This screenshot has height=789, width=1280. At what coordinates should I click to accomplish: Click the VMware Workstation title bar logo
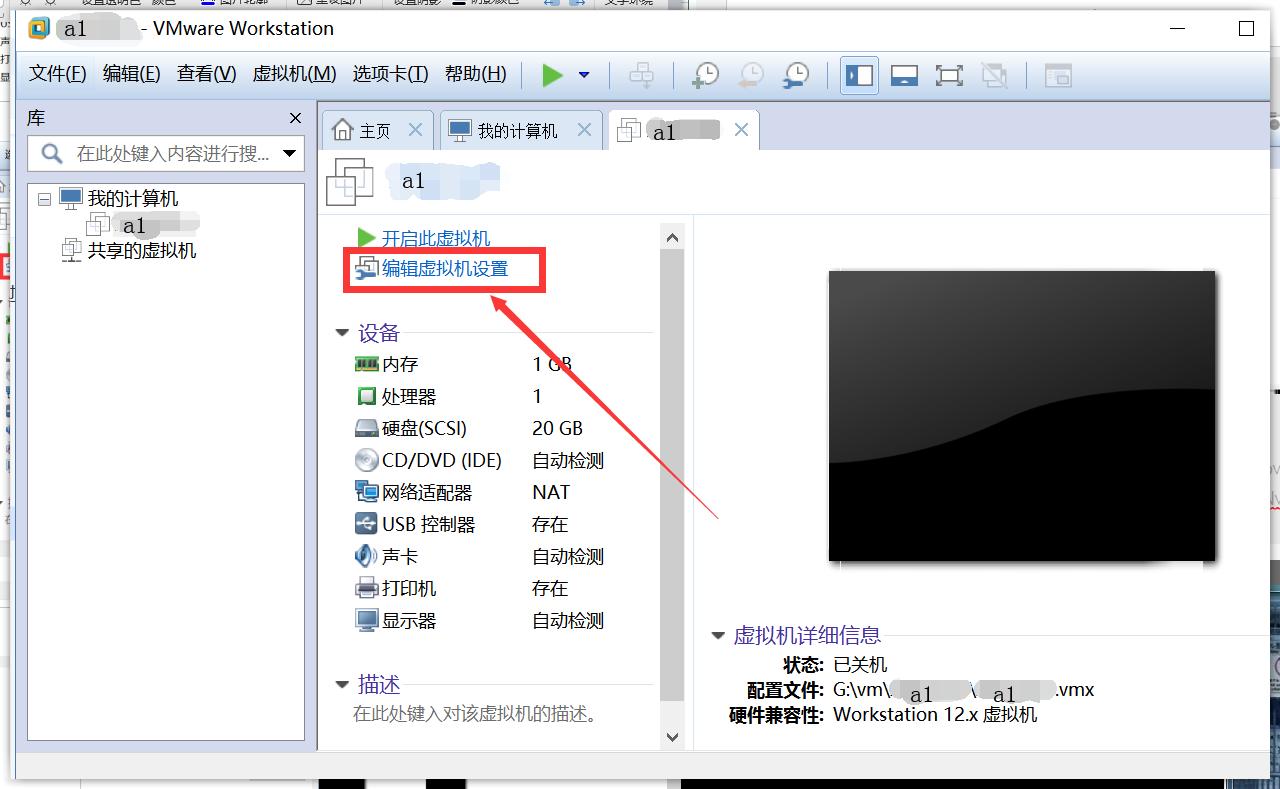pos(40,28)
